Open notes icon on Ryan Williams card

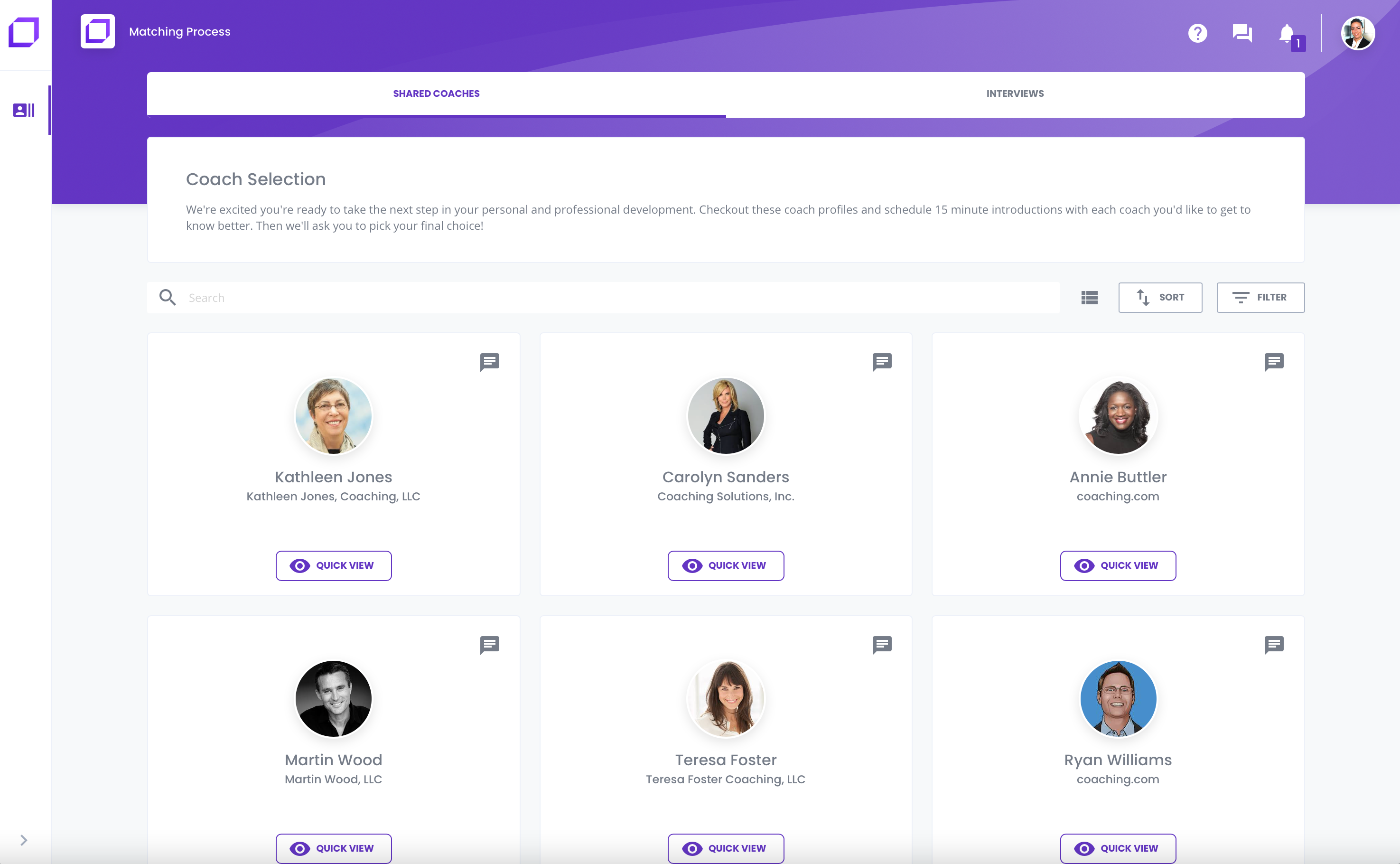coord(1274,645)
